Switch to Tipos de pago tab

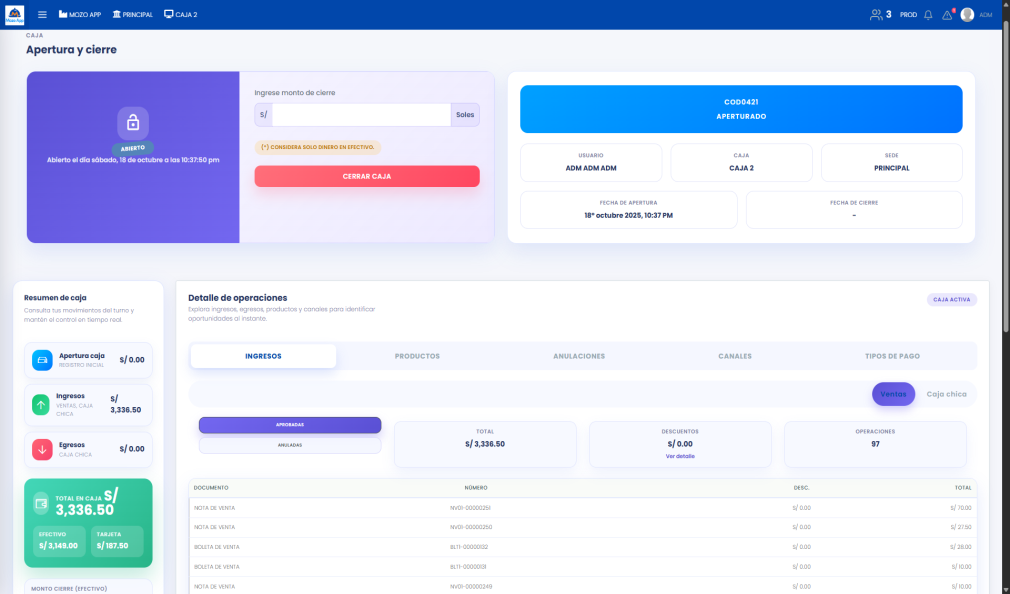click(x=892, y=356)
